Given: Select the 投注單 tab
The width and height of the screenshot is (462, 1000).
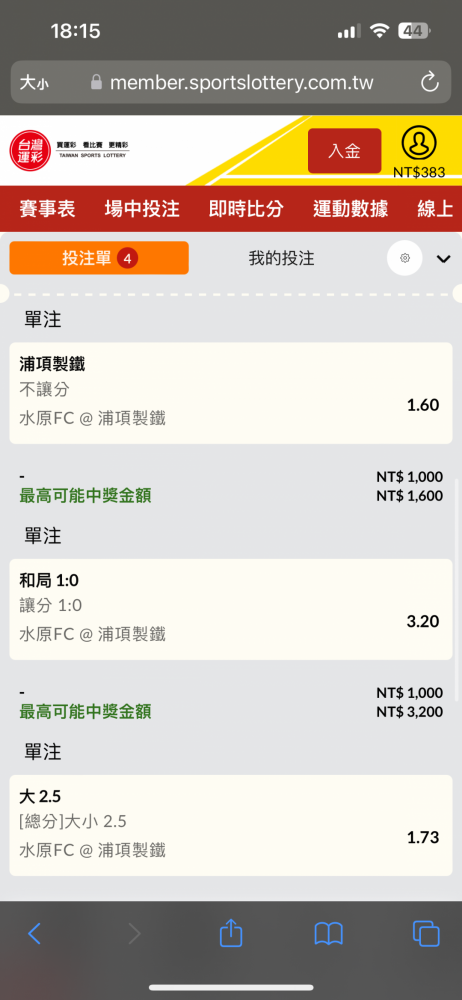Looking at the screenshot, I should click(x=99, y=258).
